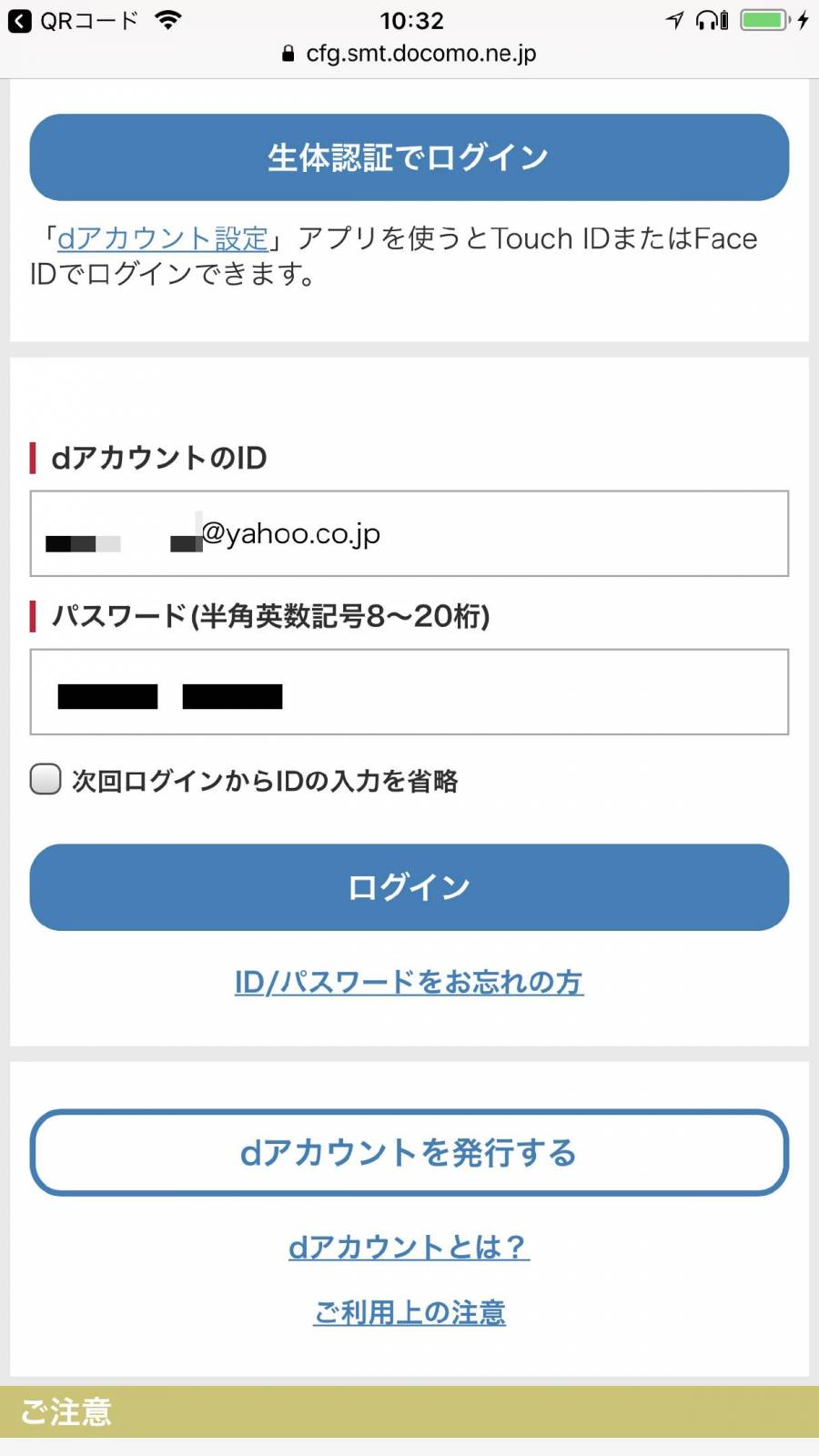Tap the blue ログイン button

(409, 887)
